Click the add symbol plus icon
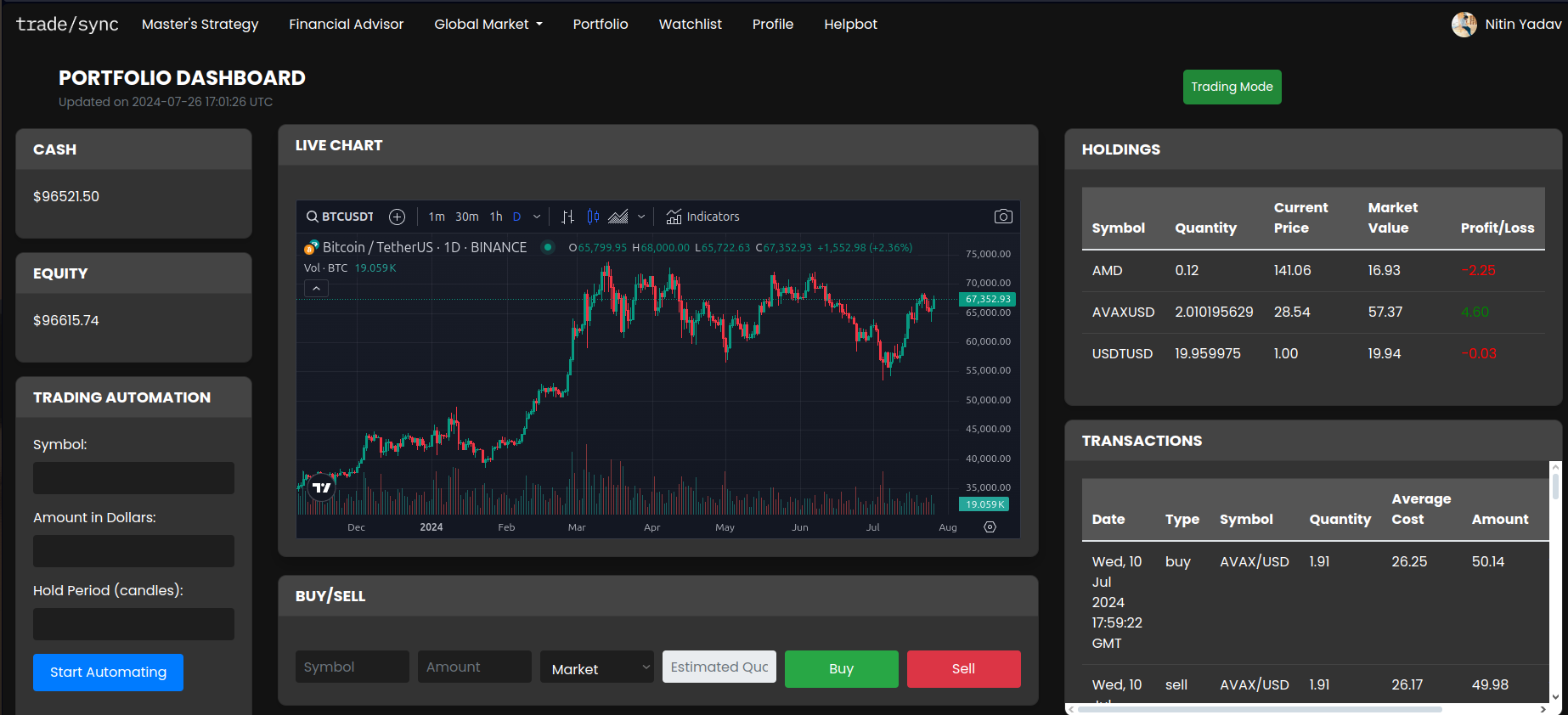Viewport: 1568px width, 715px height. [397, 217]
